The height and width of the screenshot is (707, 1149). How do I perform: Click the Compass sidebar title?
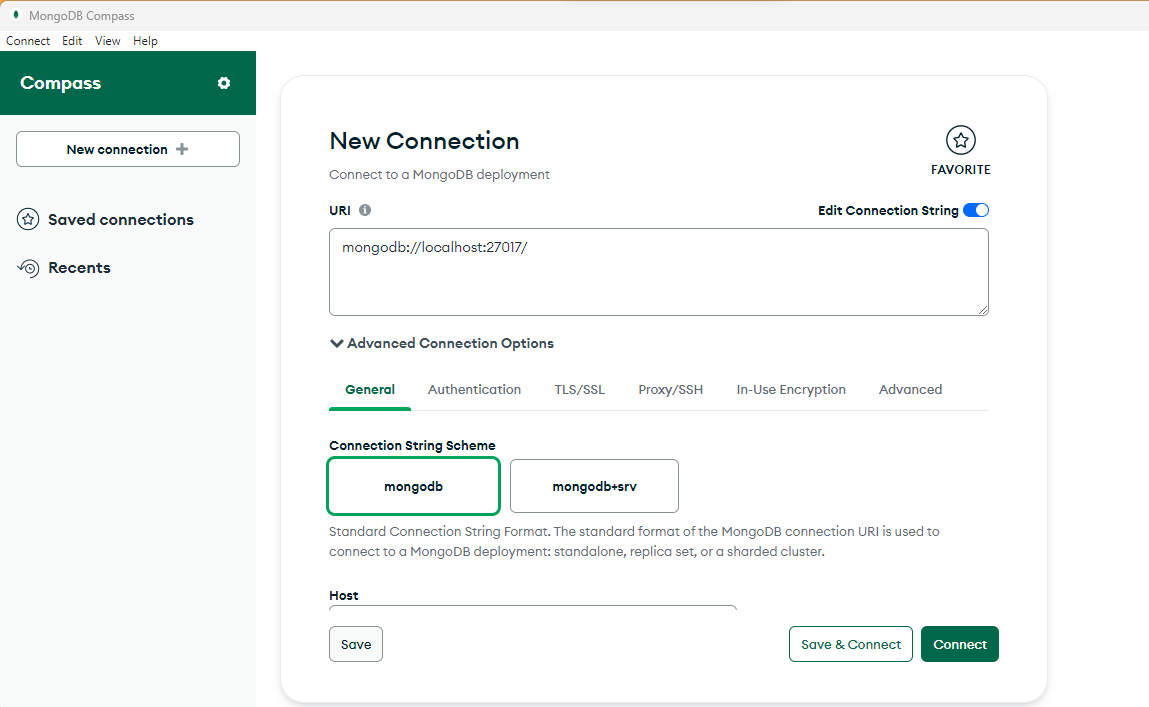[60, 84]
